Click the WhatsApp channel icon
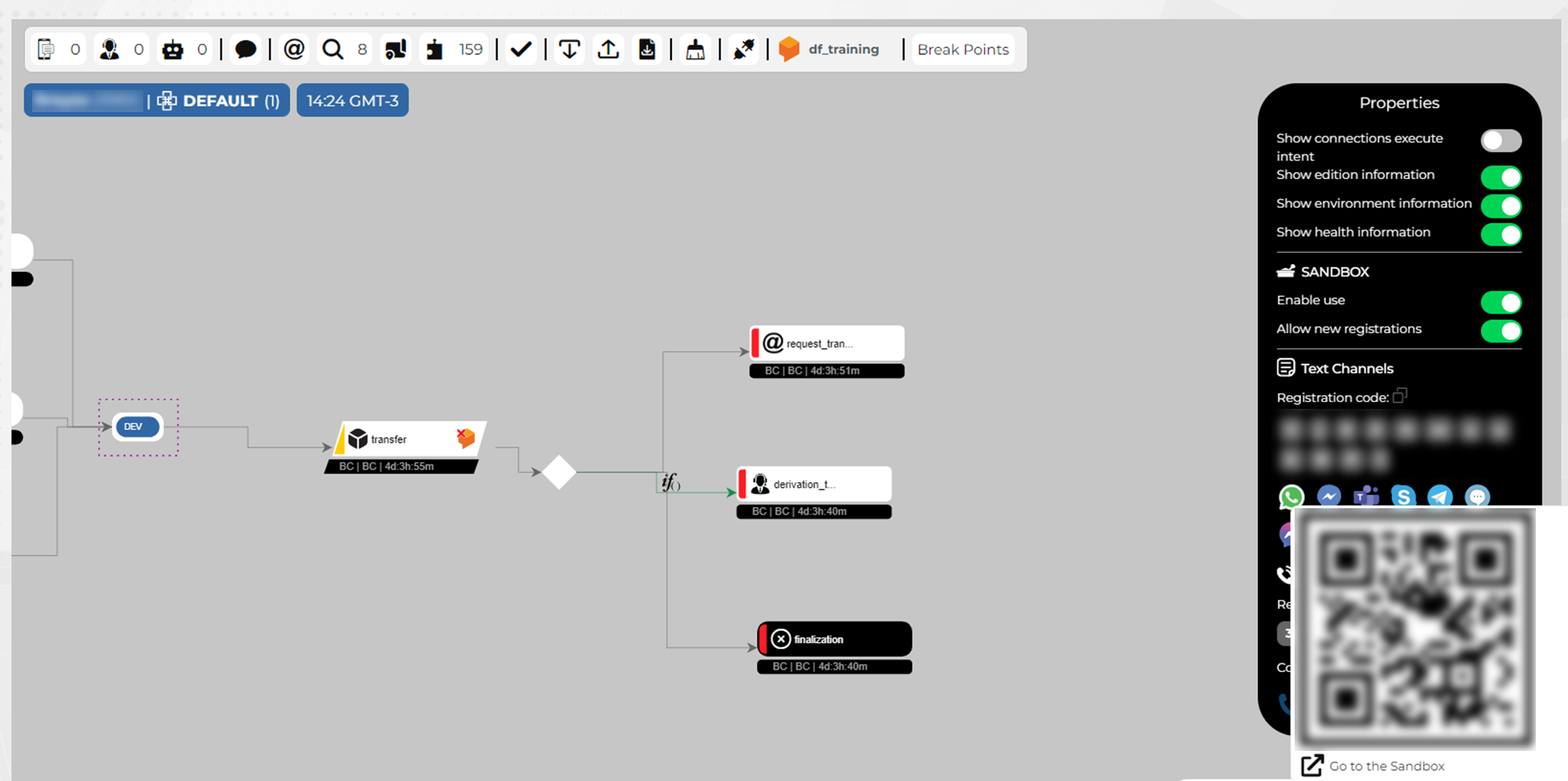Screen dimensions: 1568x781 1292,497
